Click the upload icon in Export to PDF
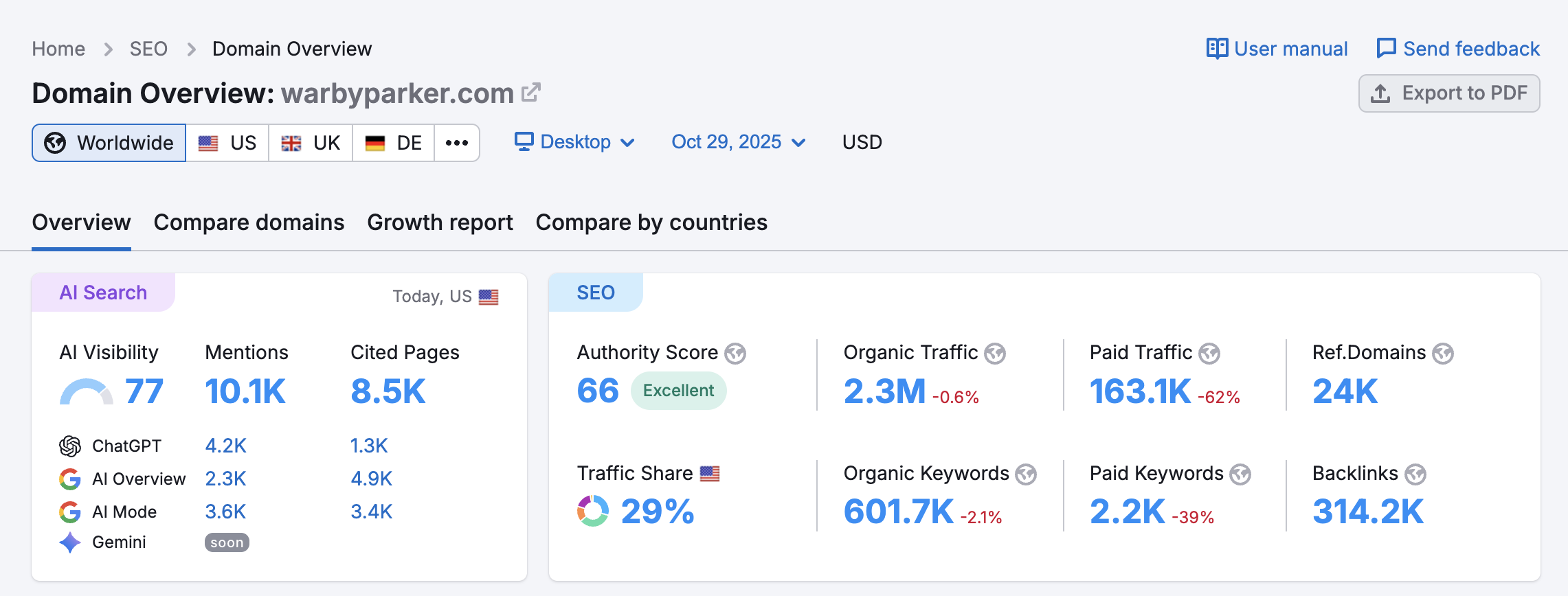This screenshot has height=596, width=1568. coord(1380,93)
